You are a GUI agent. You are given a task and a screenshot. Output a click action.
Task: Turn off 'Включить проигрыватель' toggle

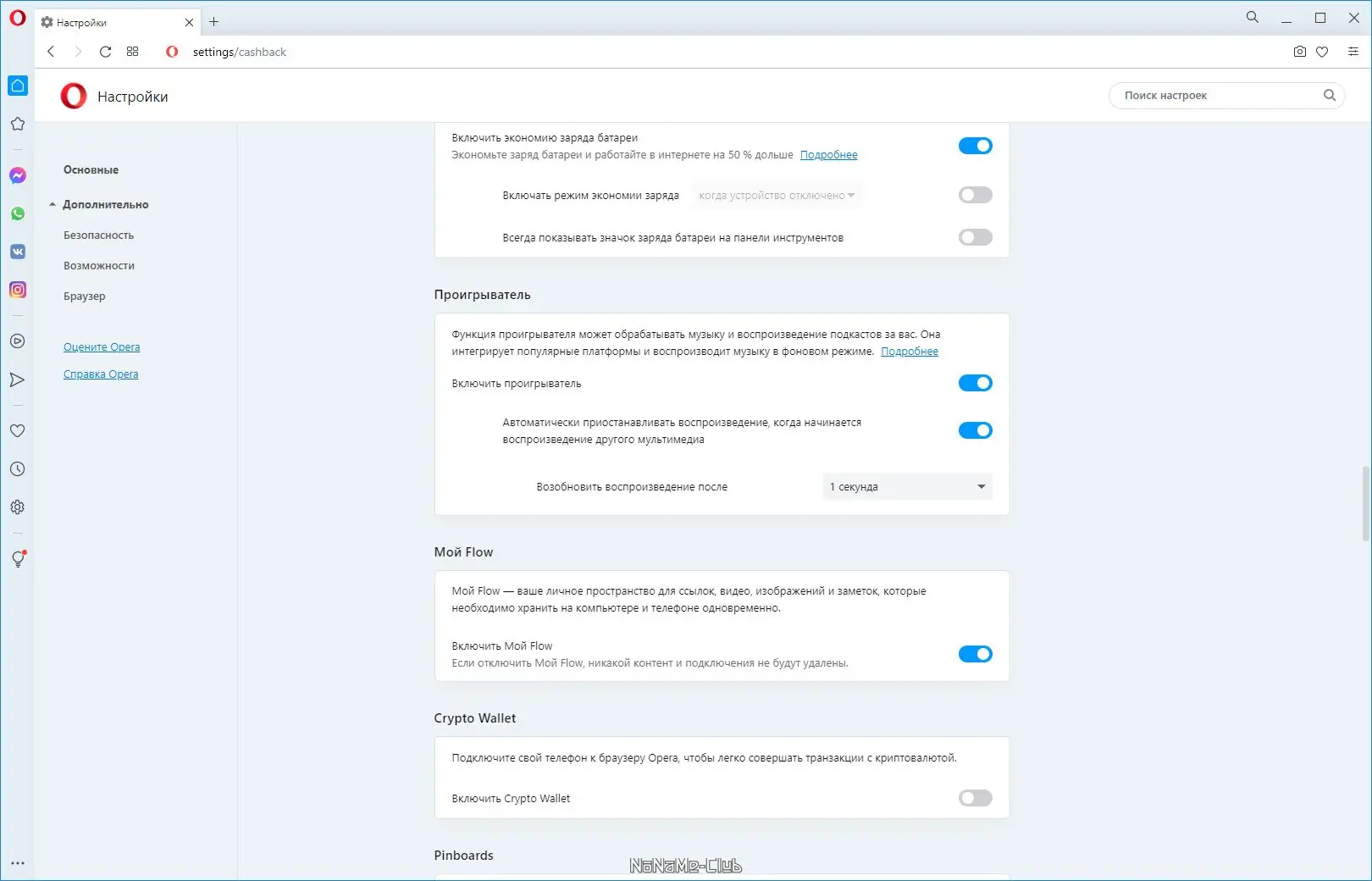(976, 383)
